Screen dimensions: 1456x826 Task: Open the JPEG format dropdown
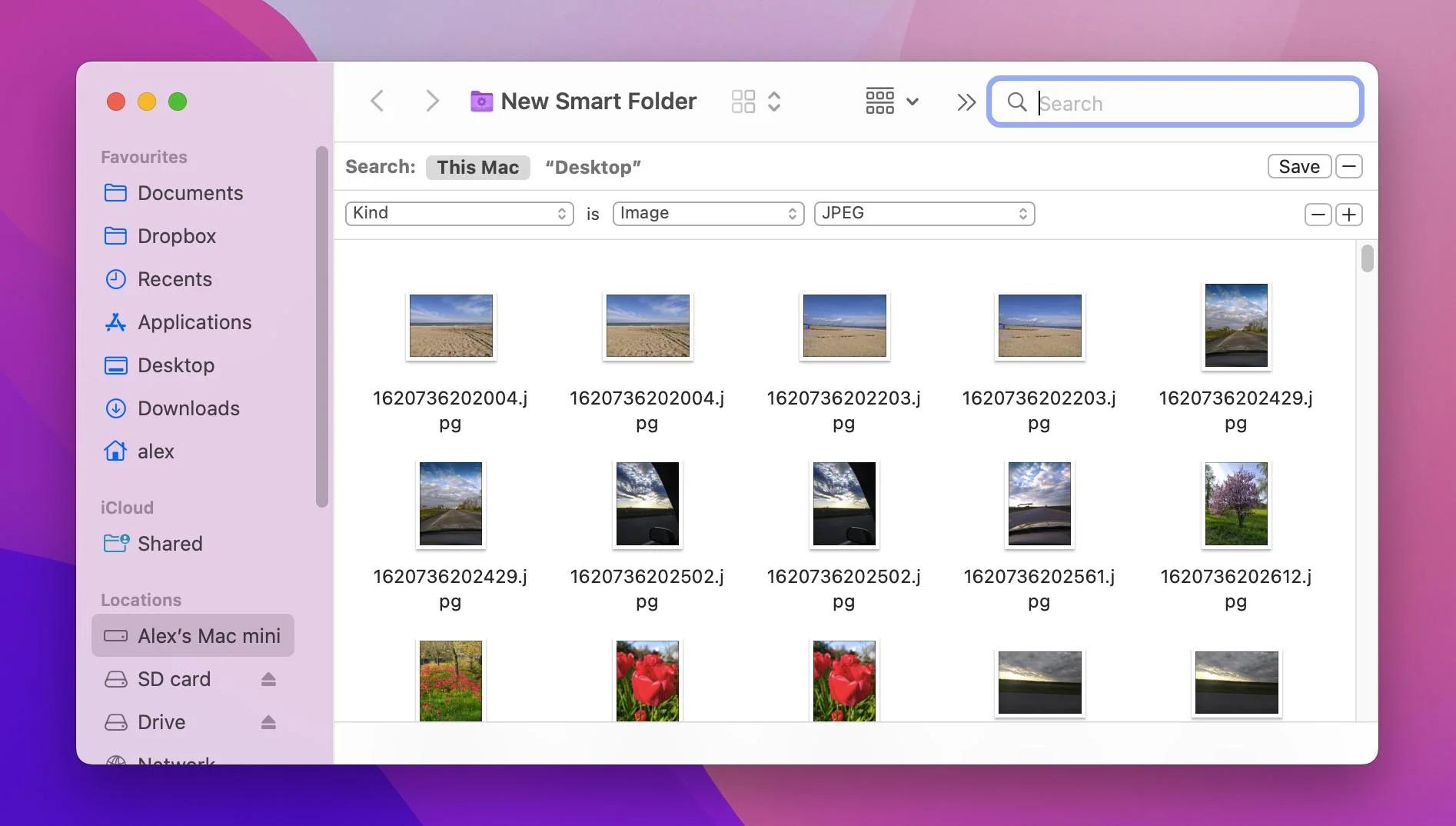click(924, 214)
